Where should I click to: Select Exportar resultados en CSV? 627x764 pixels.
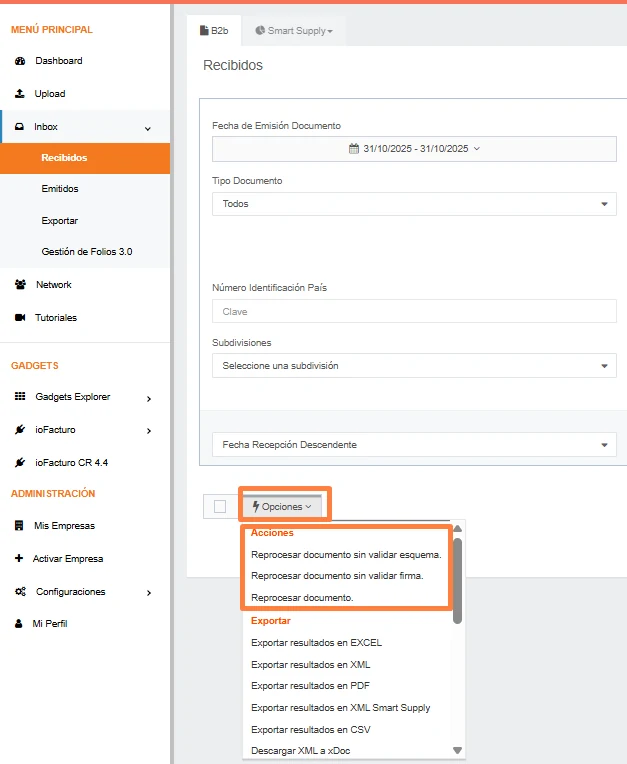(311, 729)
